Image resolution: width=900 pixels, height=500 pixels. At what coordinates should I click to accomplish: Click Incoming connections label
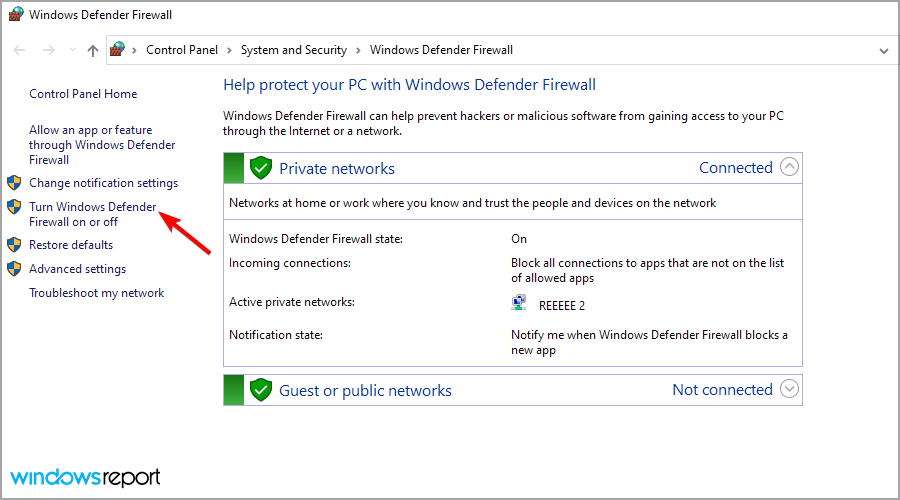290,263
